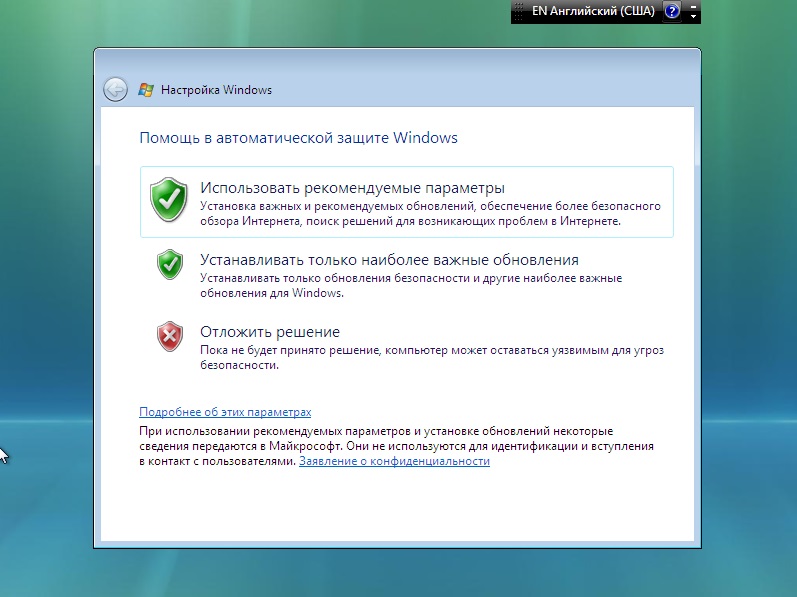The height and width of the screenshot is (597, 797).
Task: Click the language bar drag handle
Action: [518, 11]
